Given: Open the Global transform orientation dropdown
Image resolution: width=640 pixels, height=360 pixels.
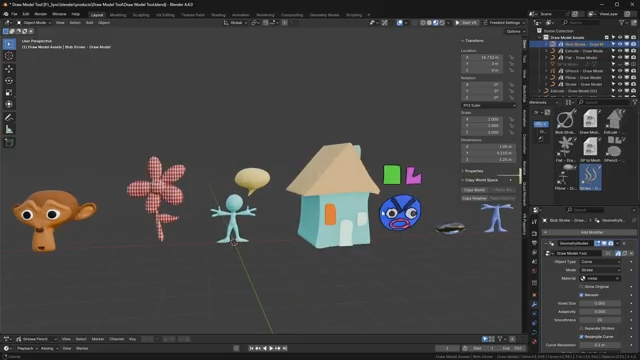Looking at the screenshot, I should tap(236, 23).
